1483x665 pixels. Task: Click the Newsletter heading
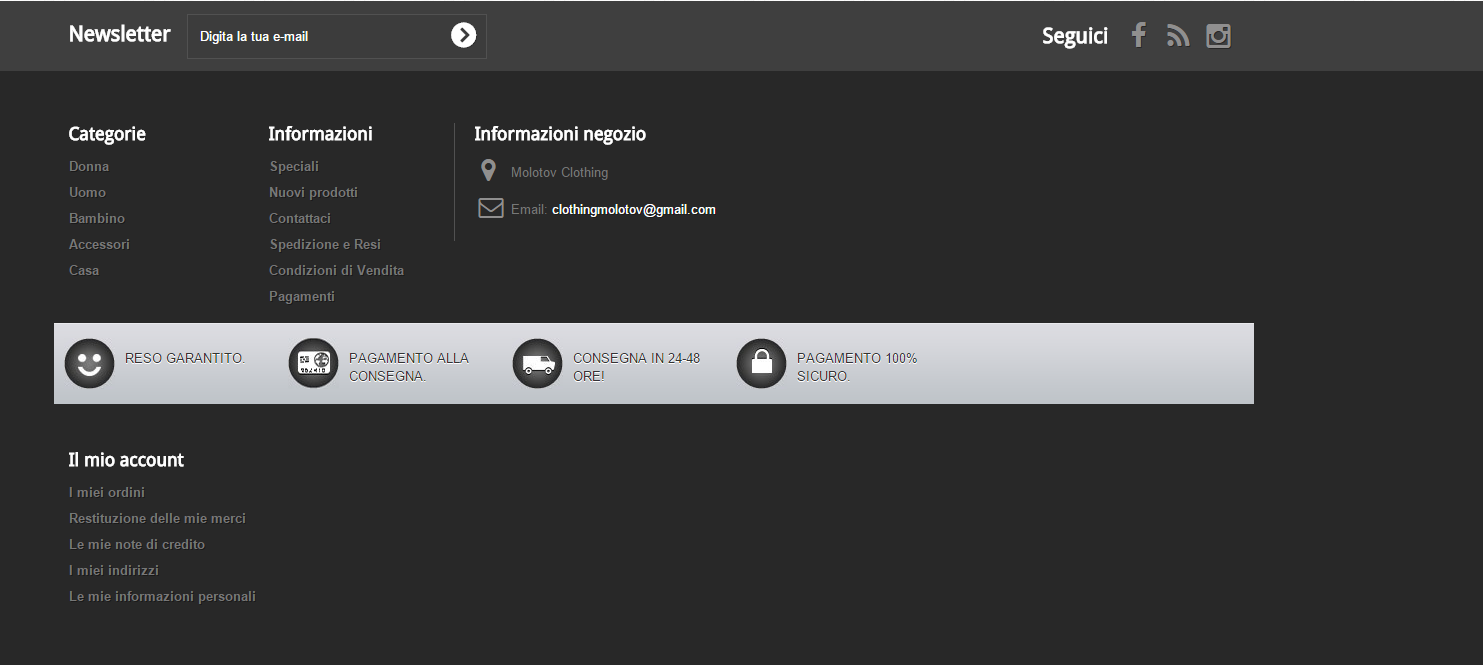120,34
